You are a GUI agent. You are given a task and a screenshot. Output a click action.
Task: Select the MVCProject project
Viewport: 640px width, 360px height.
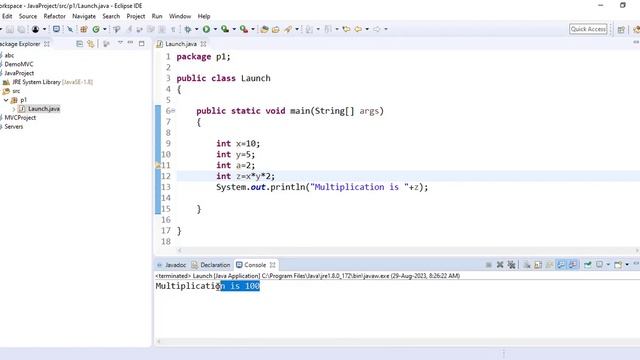point(20,118)
